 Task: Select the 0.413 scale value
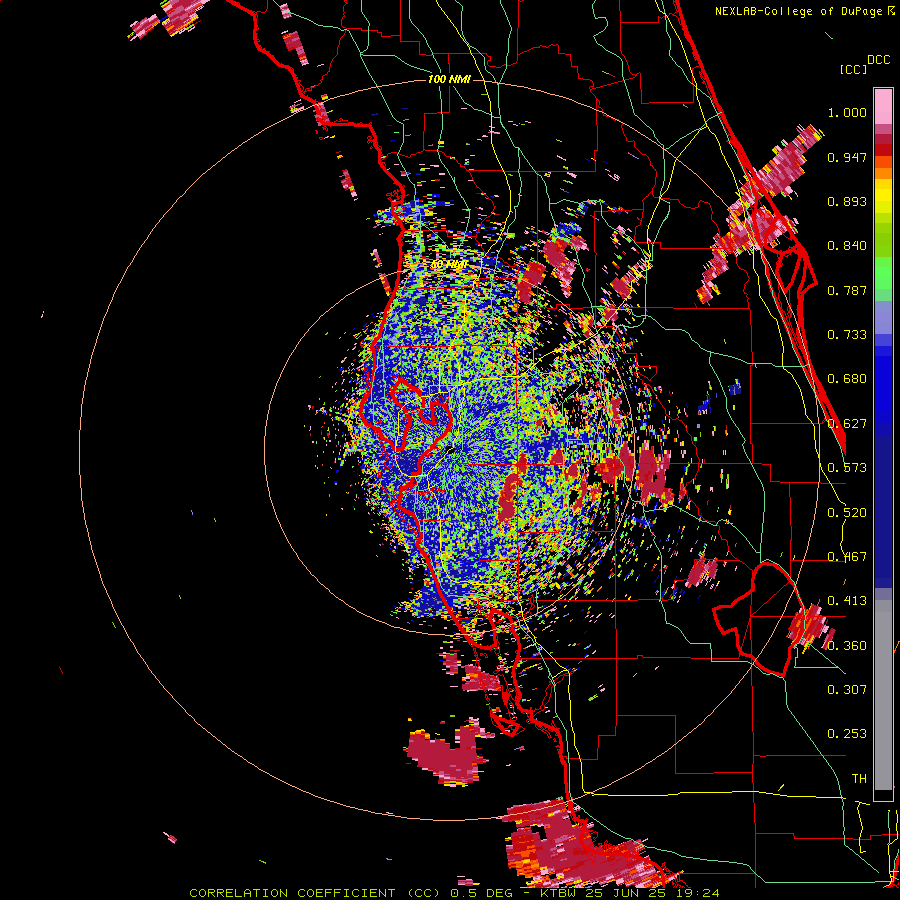click(x=847, y=601)
